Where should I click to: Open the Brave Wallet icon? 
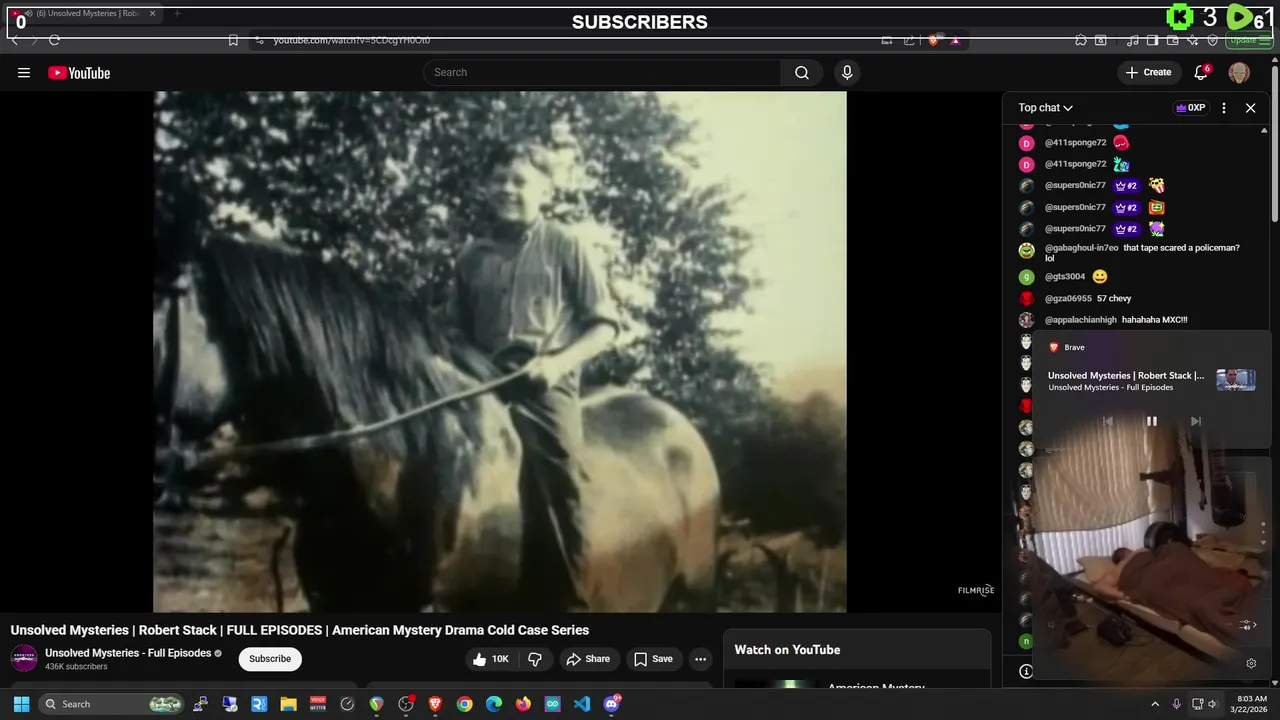1173,40
